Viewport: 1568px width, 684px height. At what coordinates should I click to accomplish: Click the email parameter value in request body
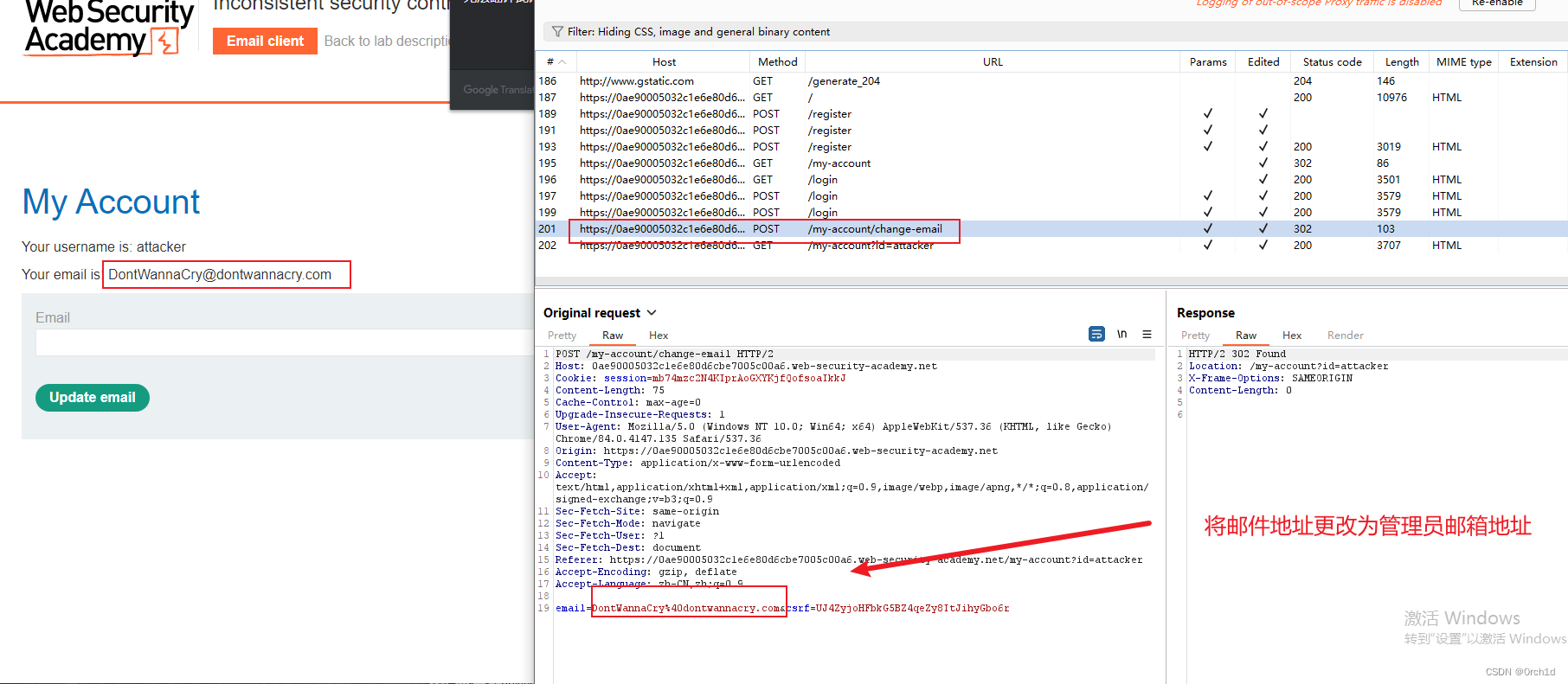coord(686,609)
